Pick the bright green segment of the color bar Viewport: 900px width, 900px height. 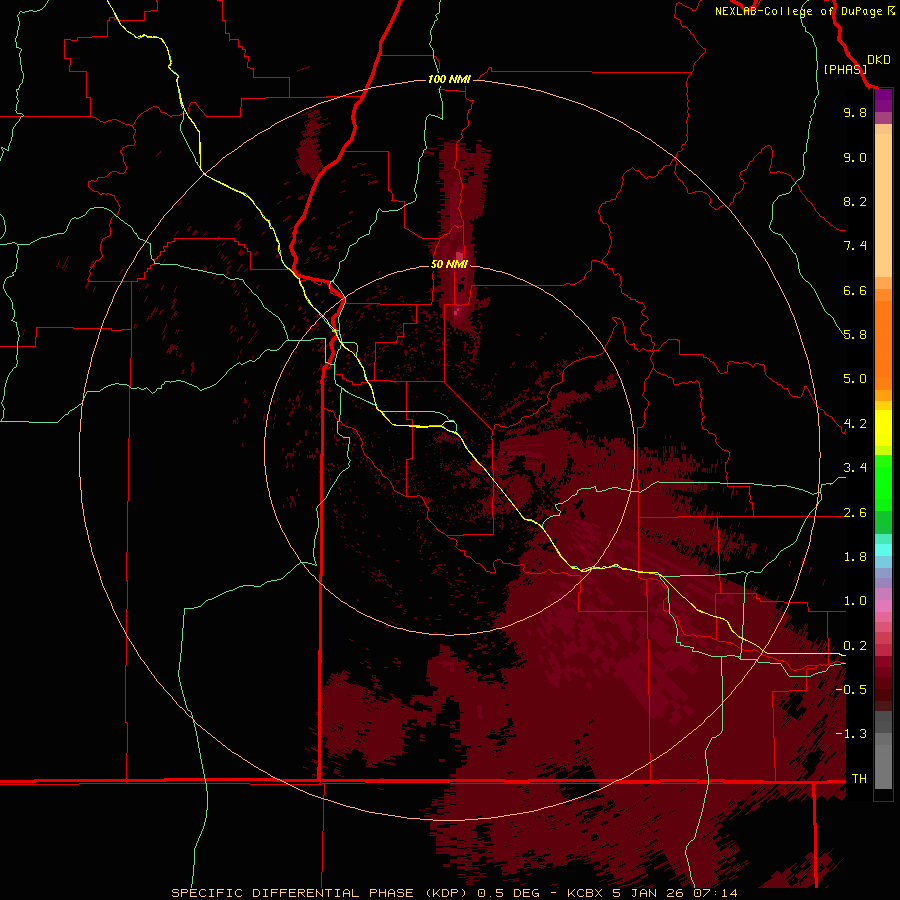pos(883,483)
